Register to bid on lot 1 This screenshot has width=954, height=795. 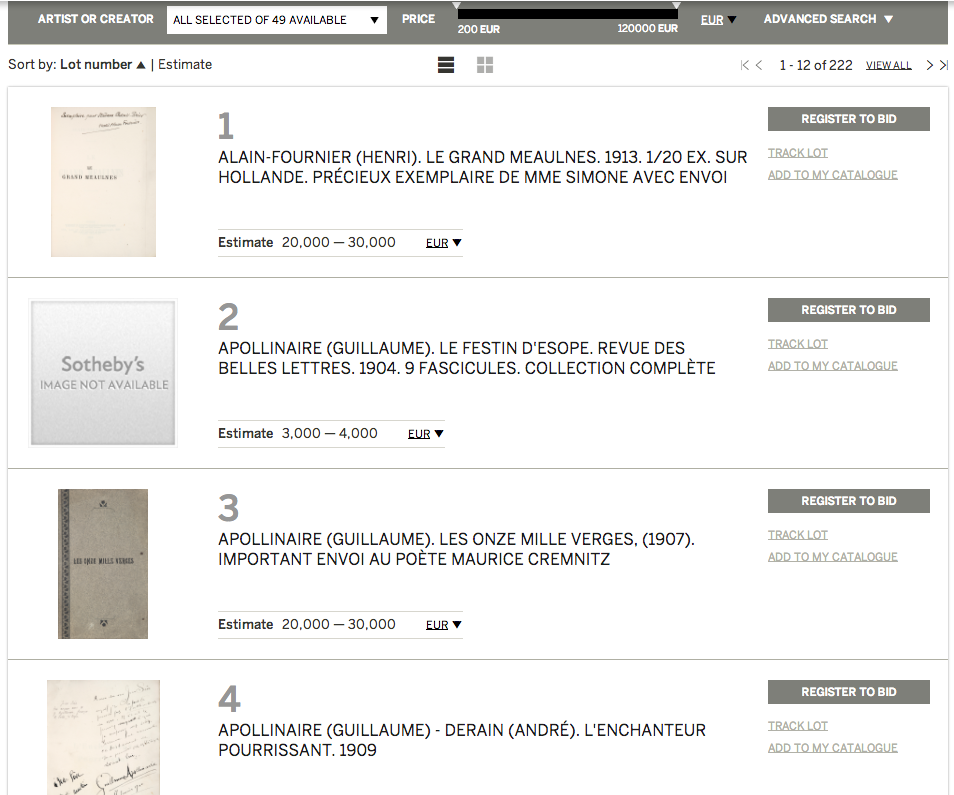click(849, 119)
